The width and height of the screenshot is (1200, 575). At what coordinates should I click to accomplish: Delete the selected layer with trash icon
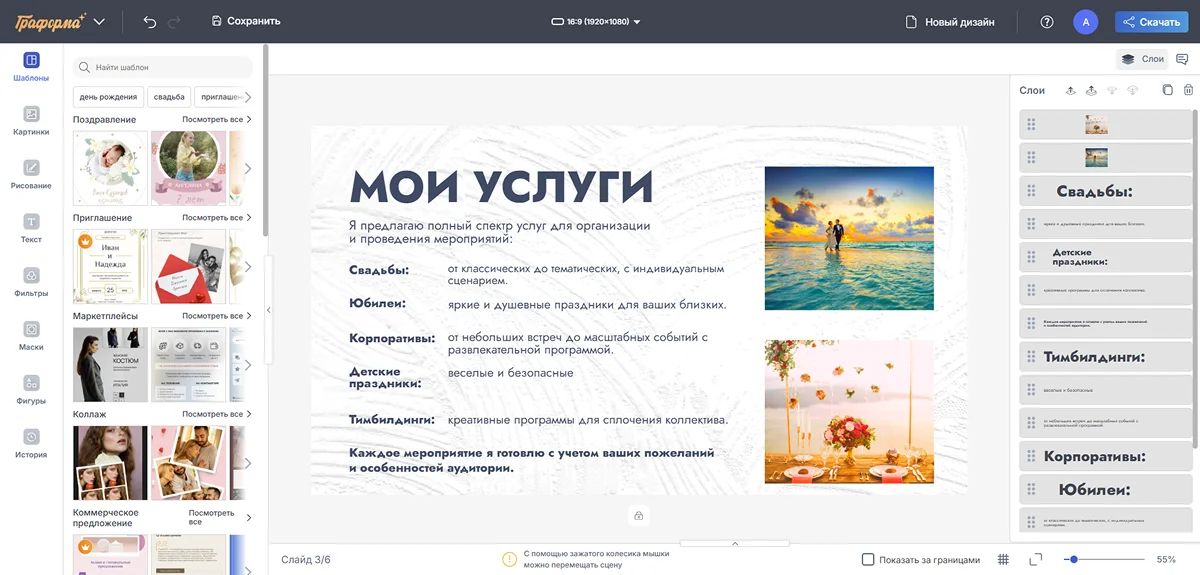1188,90
